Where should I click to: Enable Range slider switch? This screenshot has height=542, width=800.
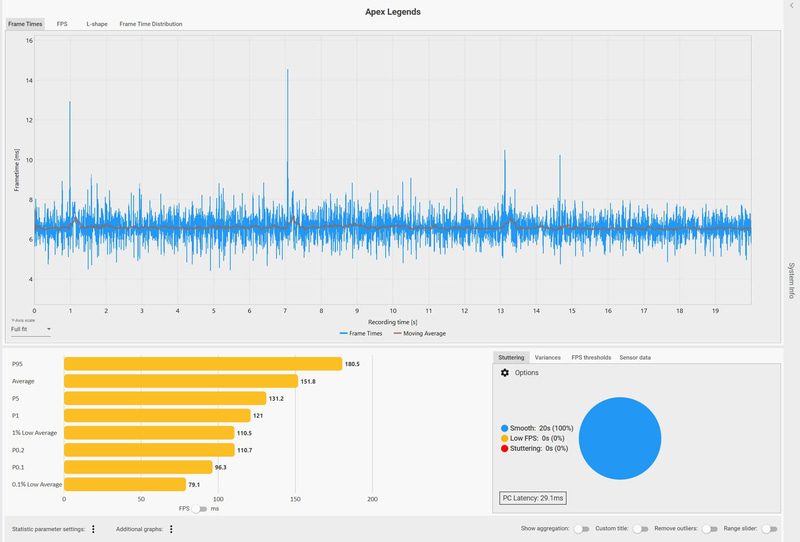click(769, 529)
